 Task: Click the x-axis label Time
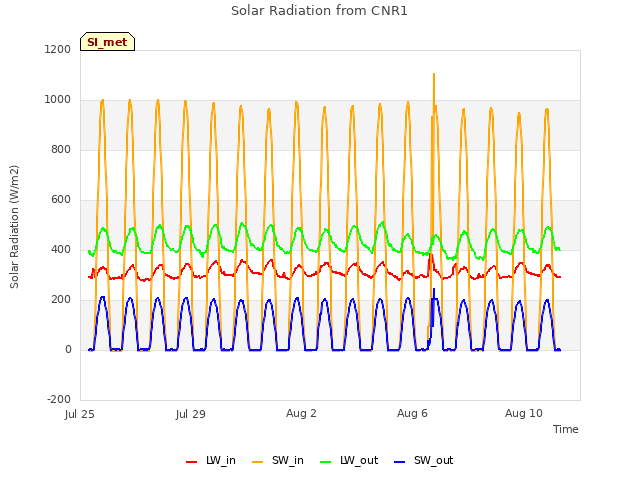(565, 429)
